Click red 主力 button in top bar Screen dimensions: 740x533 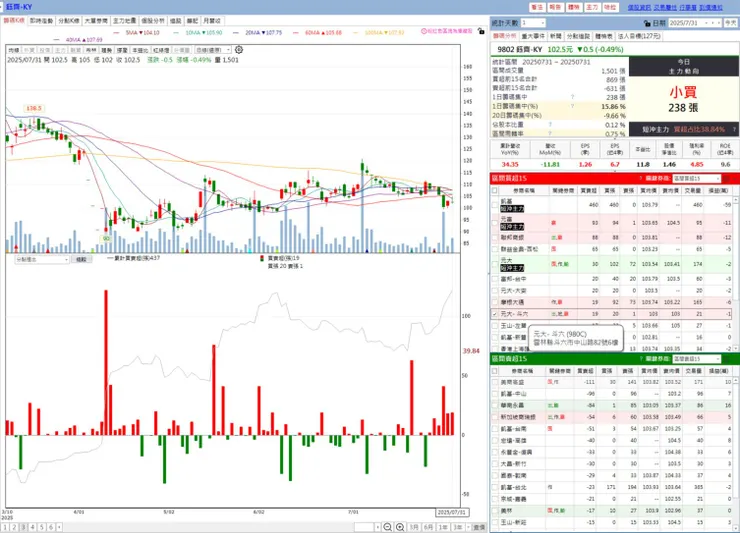point(592,7)
